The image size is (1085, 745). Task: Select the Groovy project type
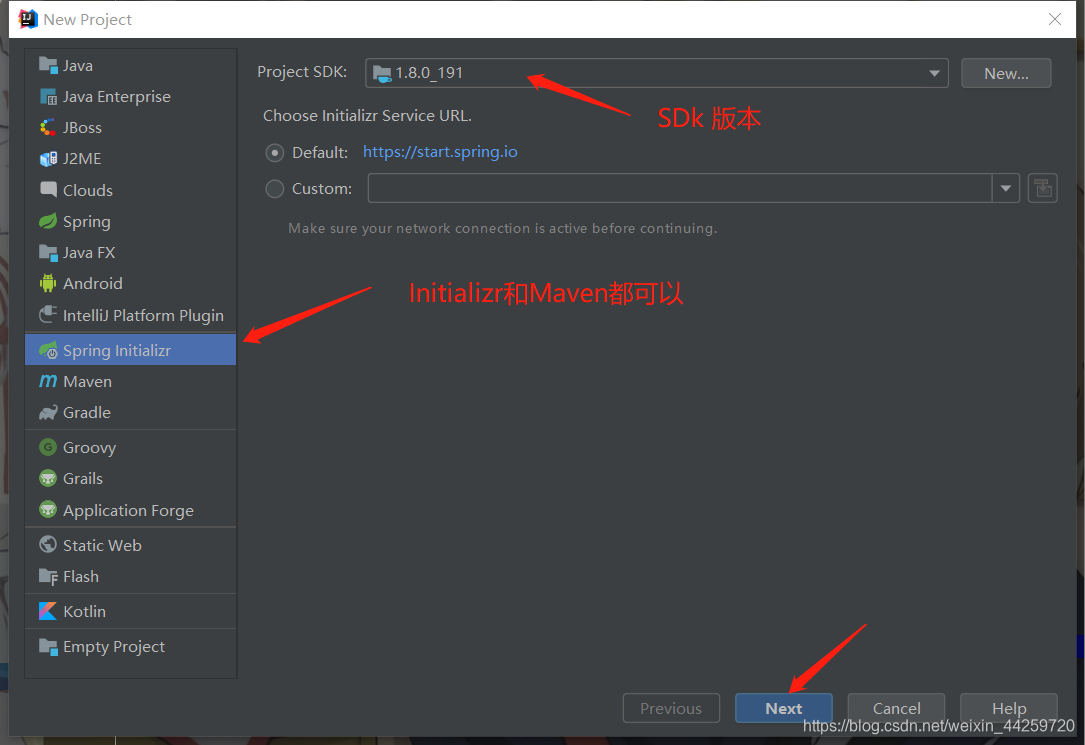tap(88, 447)
